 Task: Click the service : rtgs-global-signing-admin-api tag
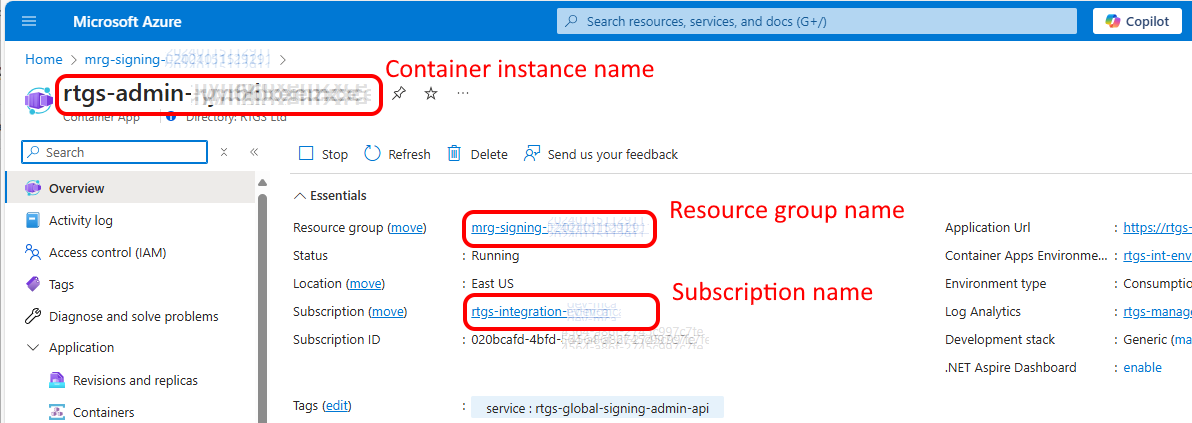(x=597, y=409)
